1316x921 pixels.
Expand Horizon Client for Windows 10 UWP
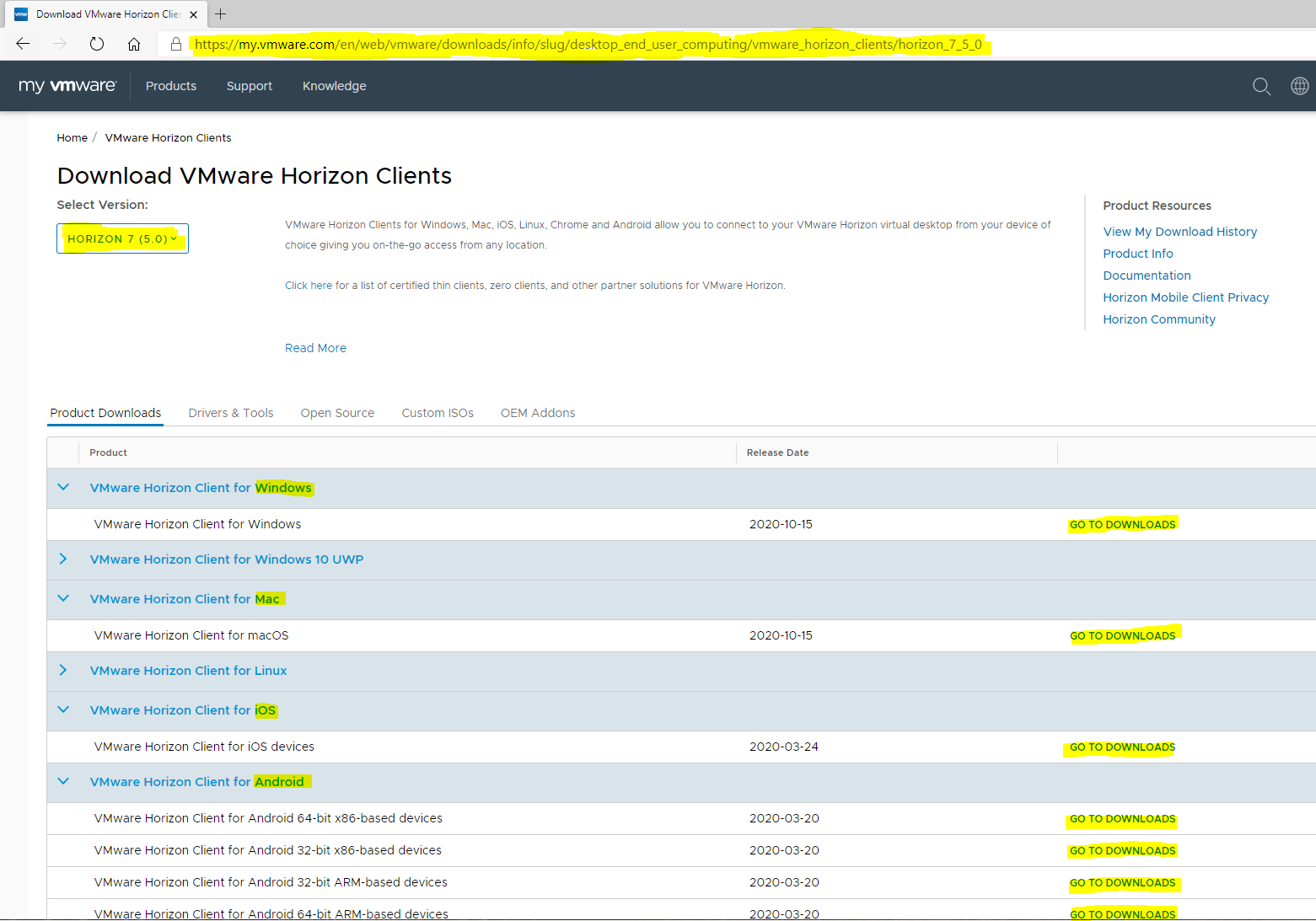pyautogui.click(x=63, y=560)
